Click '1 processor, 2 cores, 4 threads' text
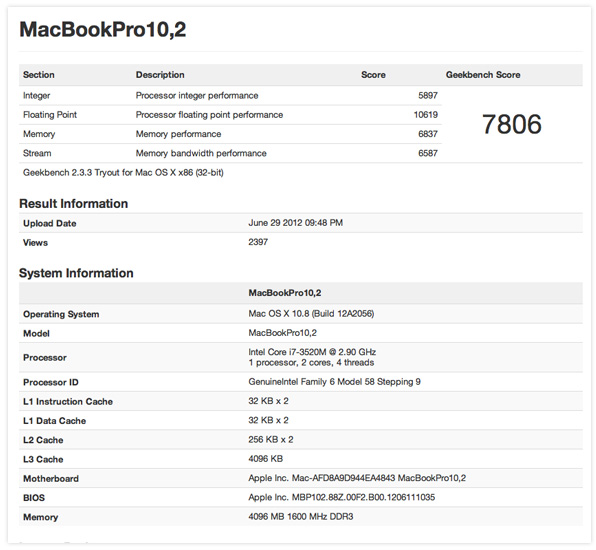Viewport: 596px width, 550px height. pyautogui.click(x=311, y=363)
